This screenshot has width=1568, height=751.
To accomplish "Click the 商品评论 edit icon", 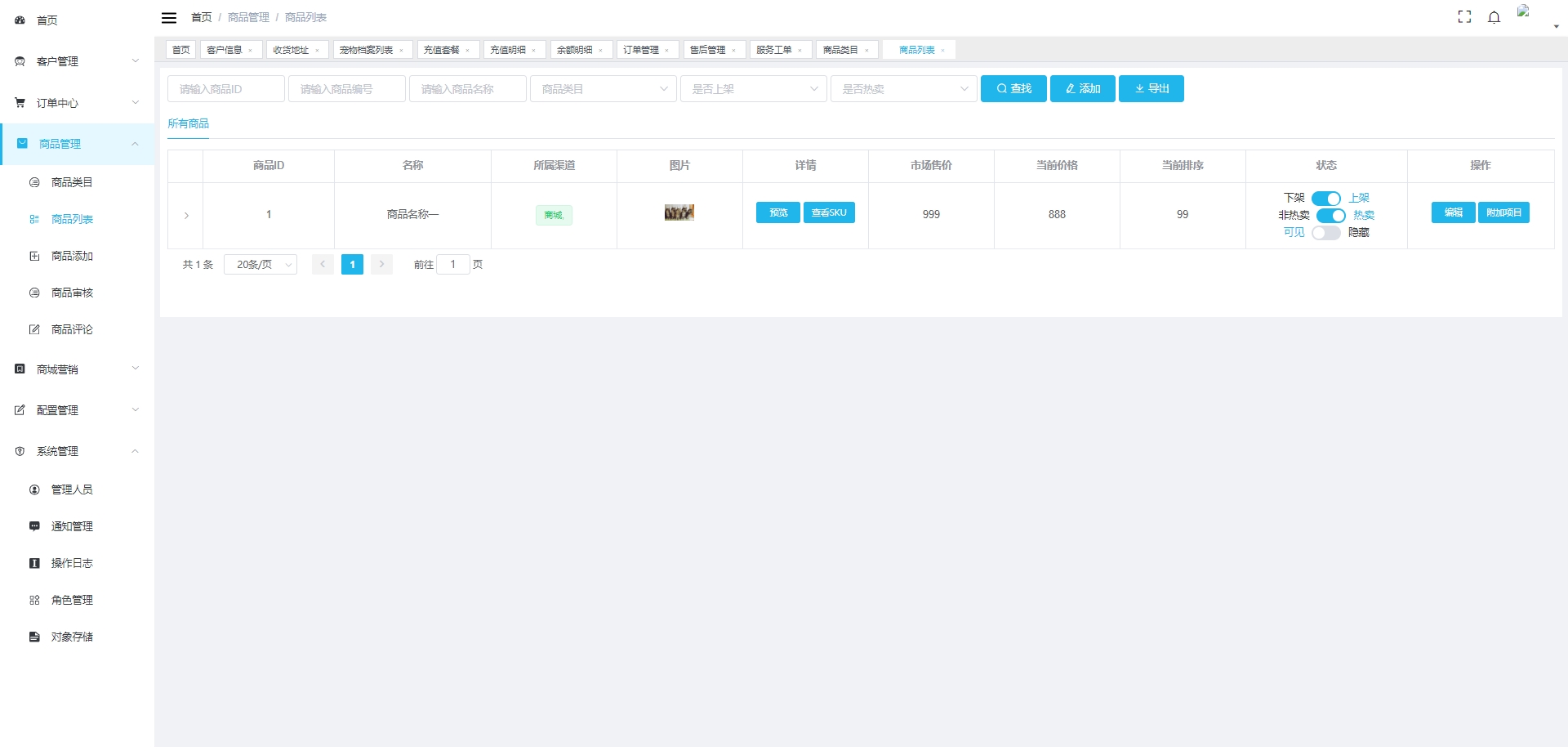I will click(34, 329).
